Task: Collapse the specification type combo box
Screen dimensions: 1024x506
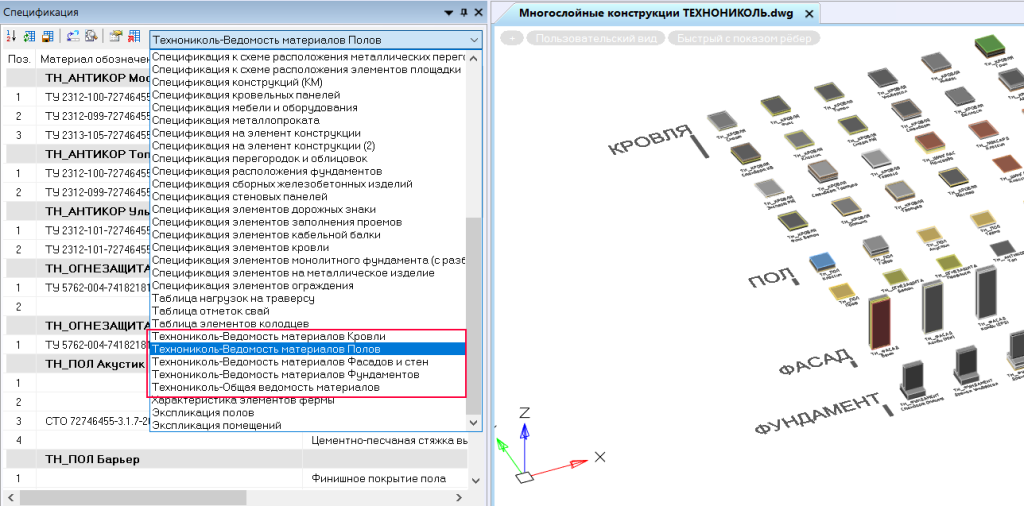Action: (474, 40)
